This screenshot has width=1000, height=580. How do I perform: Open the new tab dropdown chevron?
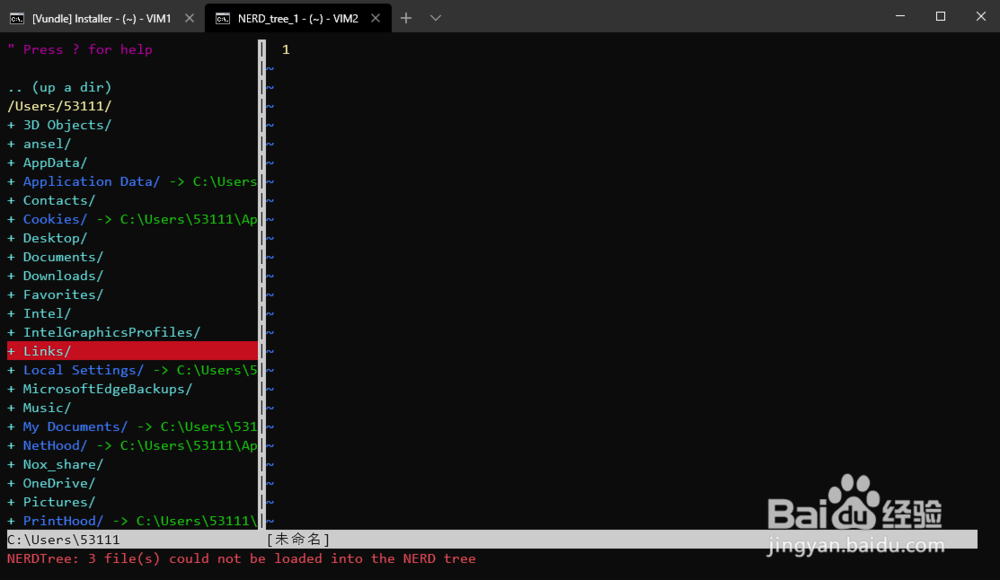tap(434, 17)
